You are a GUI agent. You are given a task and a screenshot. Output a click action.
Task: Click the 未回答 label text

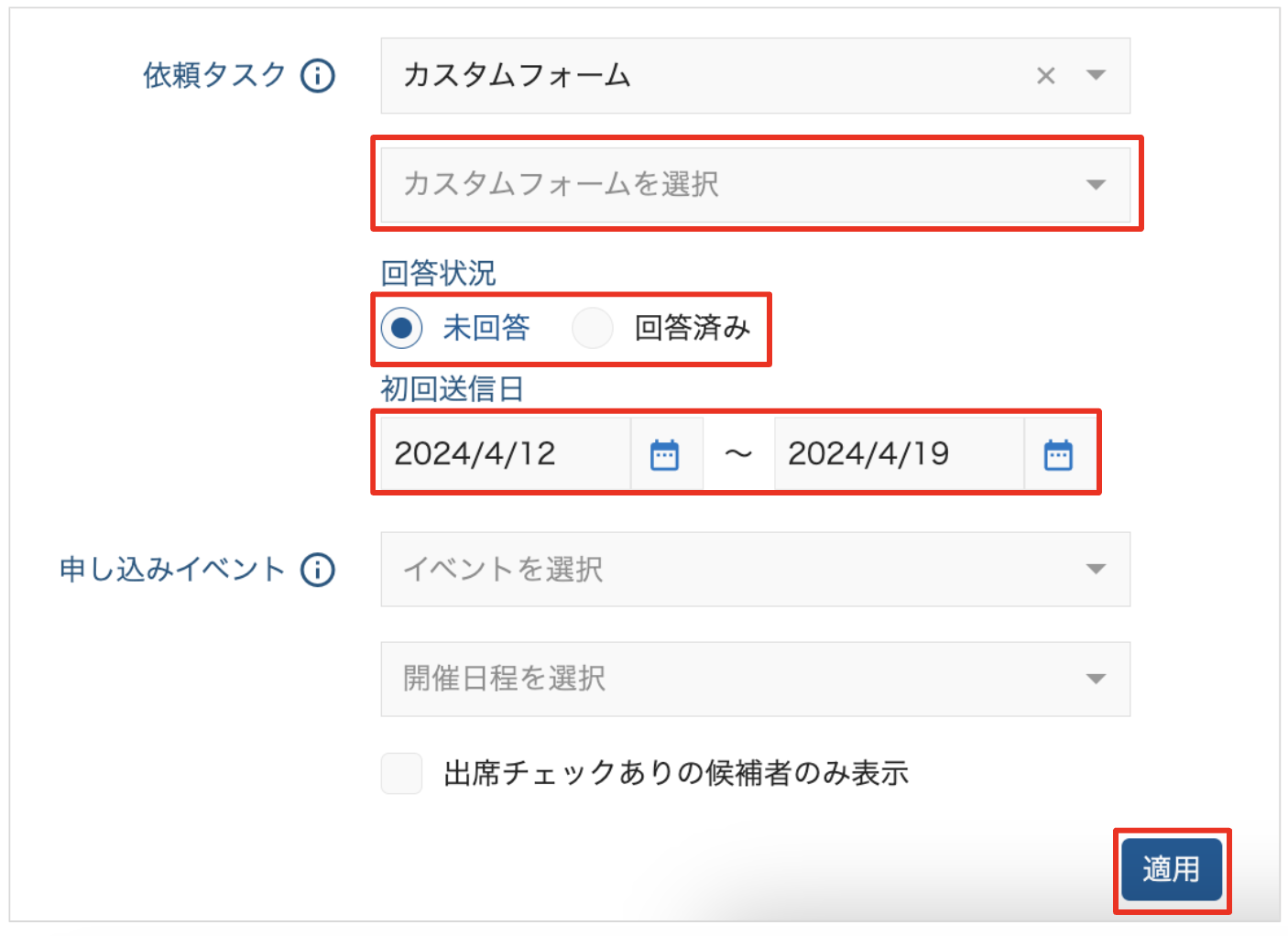click(486, 328)
